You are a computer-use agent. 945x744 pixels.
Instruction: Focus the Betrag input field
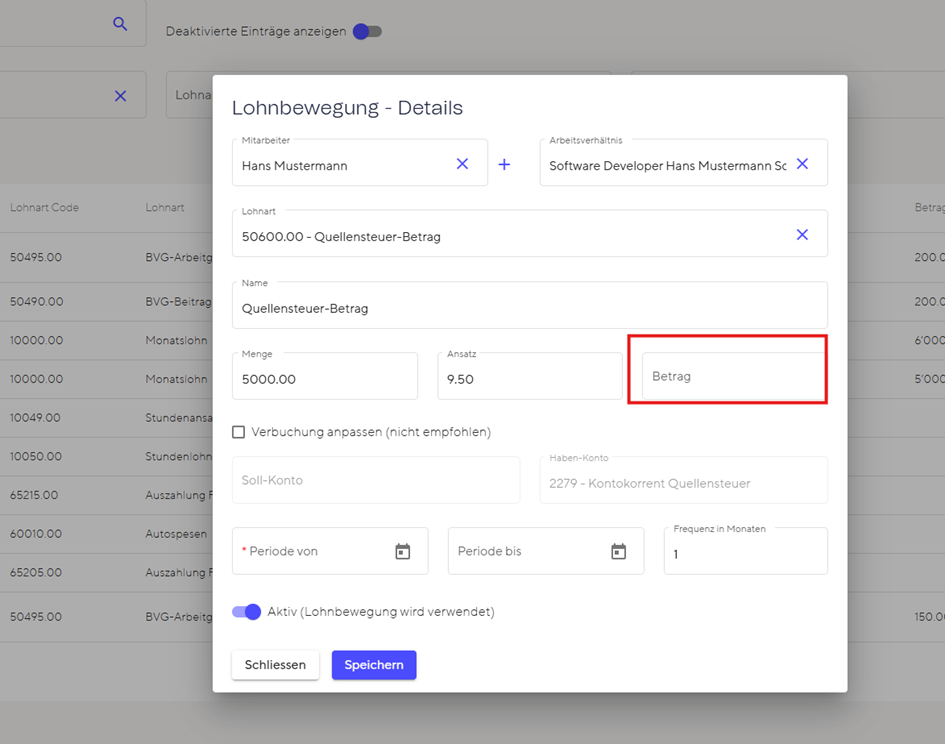[x=734, y=376]
